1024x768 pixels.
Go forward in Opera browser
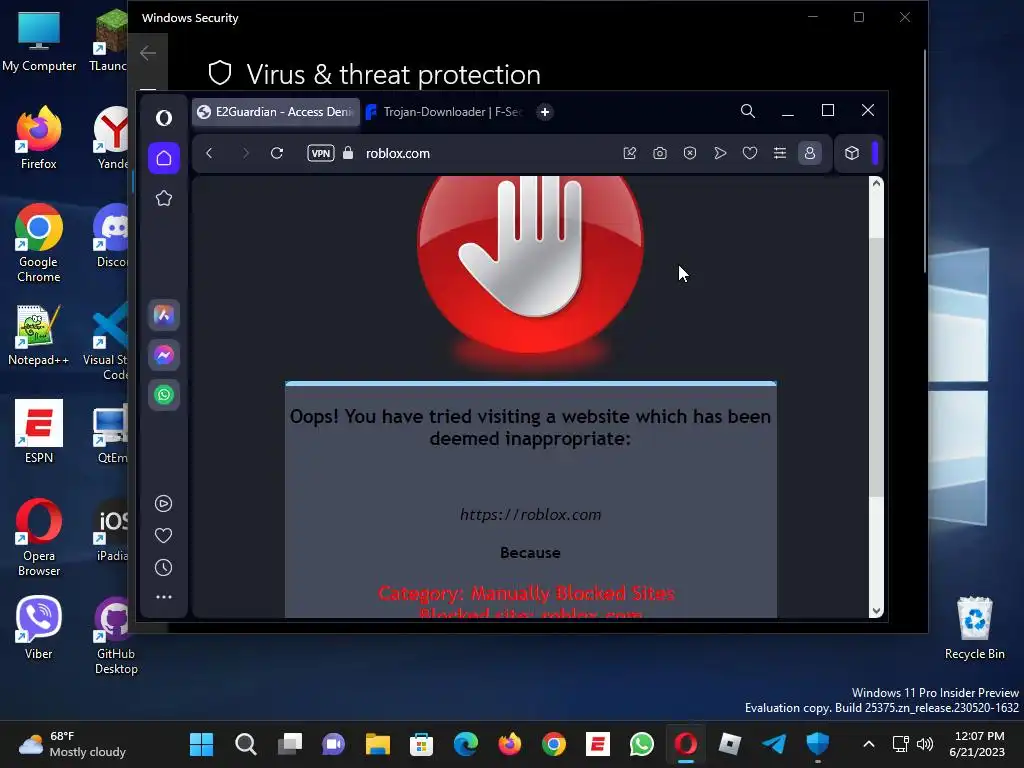click(x=246, y=153)
